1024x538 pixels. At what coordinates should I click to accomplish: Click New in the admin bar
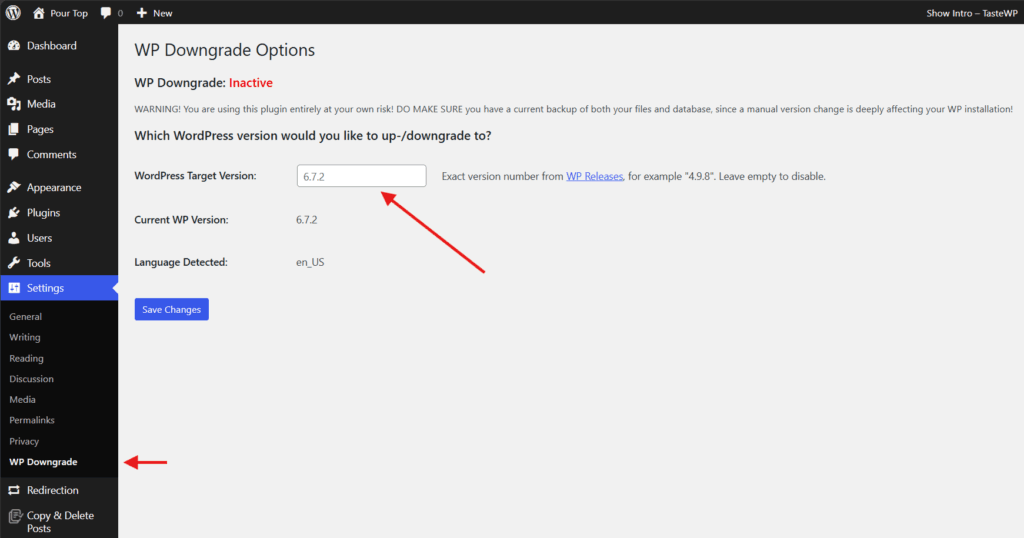coord(163,13)
